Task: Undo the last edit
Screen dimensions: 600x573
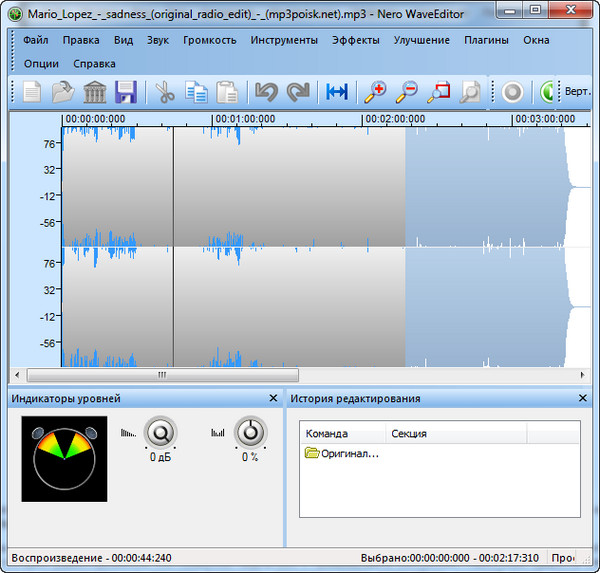Action: [266, 93]
